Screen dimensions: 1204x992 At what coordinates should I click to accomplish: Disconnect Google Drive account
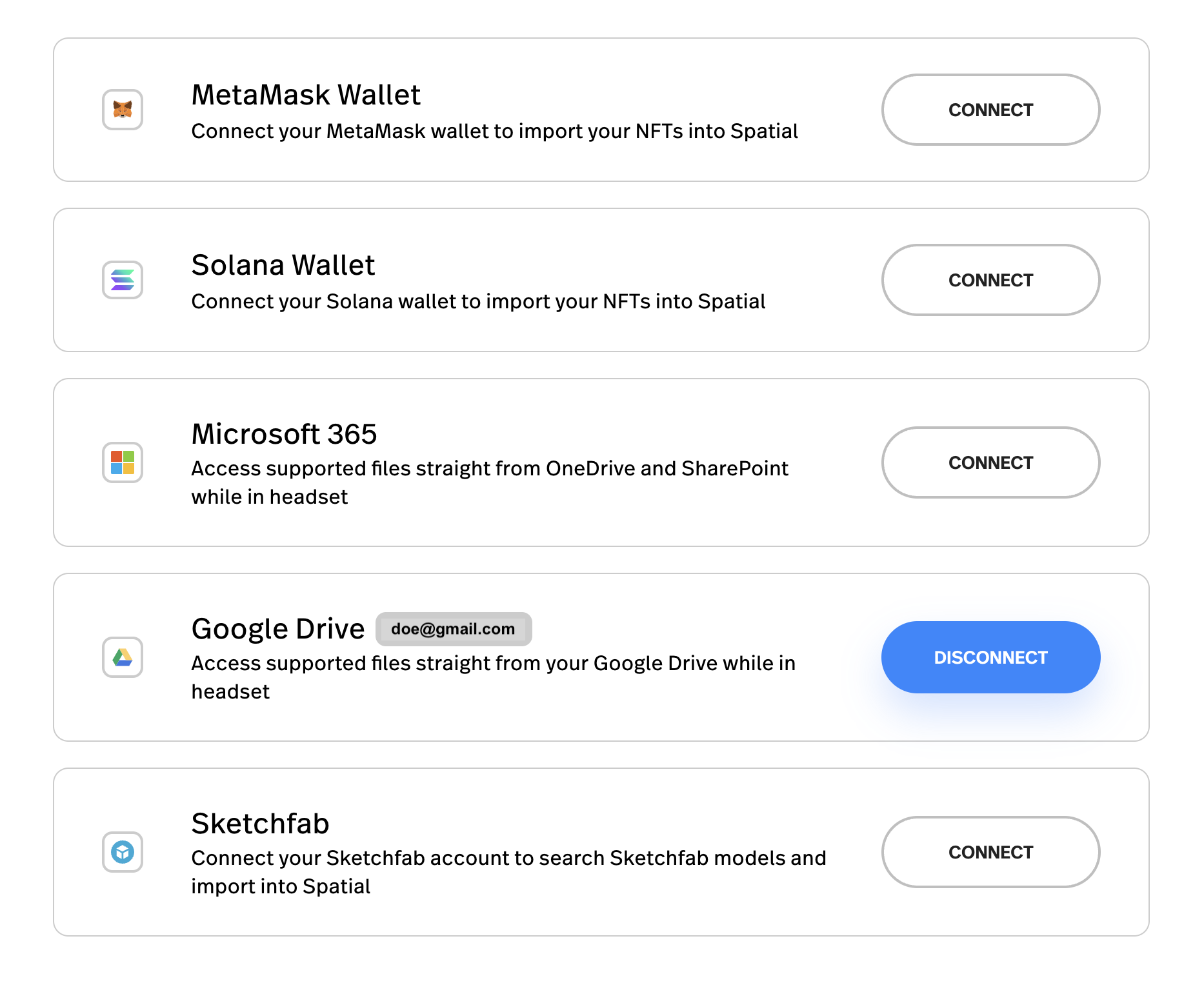tap(990, 657)
